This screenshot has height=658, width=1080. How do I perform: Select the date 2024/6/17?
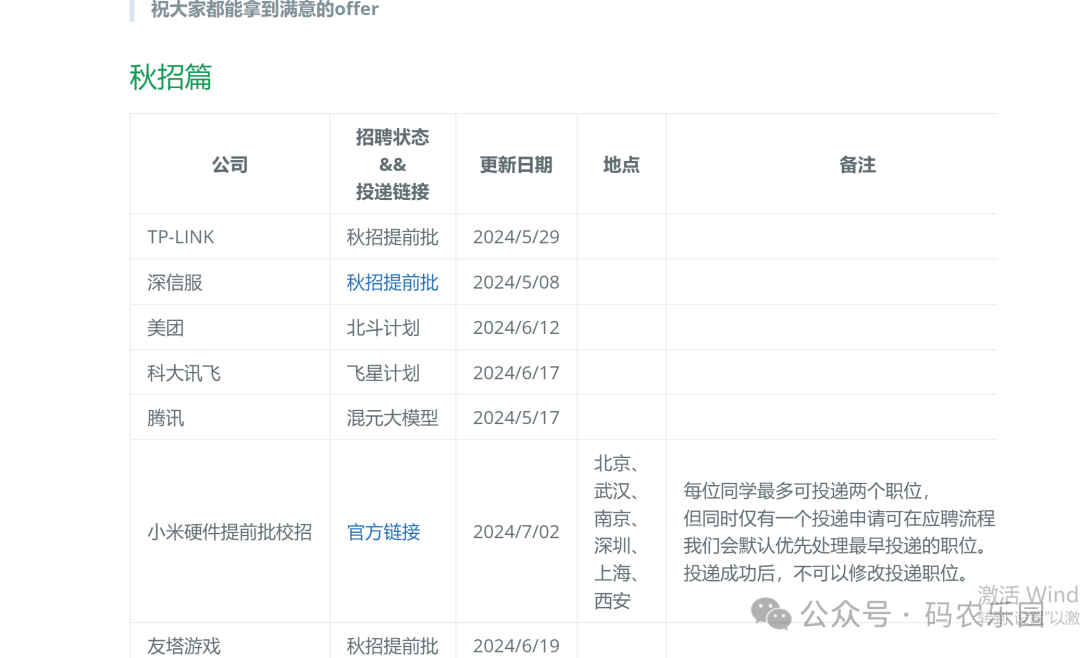(516, 373)
